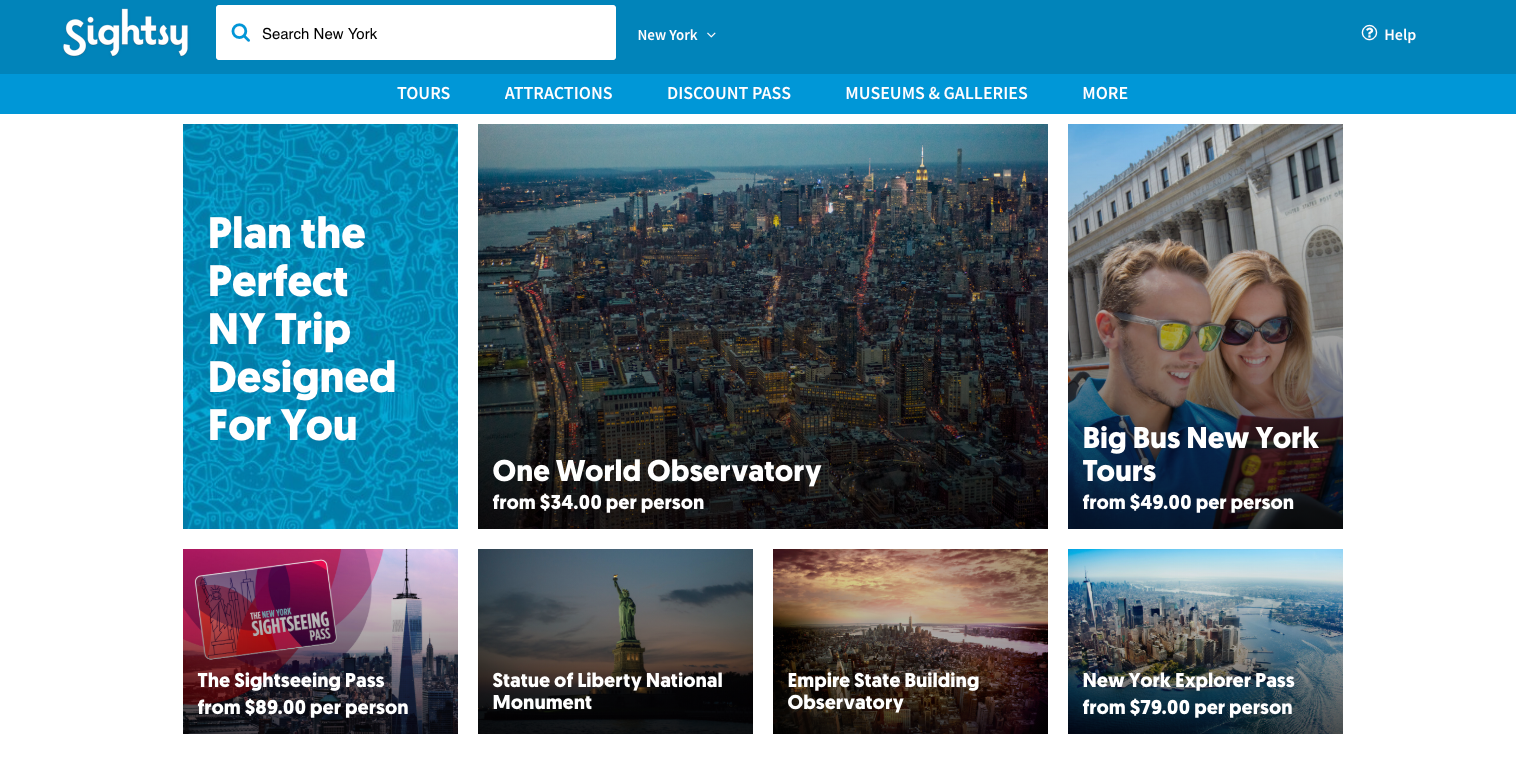Open Statue of Liberty National Monument card

click(x=615, y=641)
